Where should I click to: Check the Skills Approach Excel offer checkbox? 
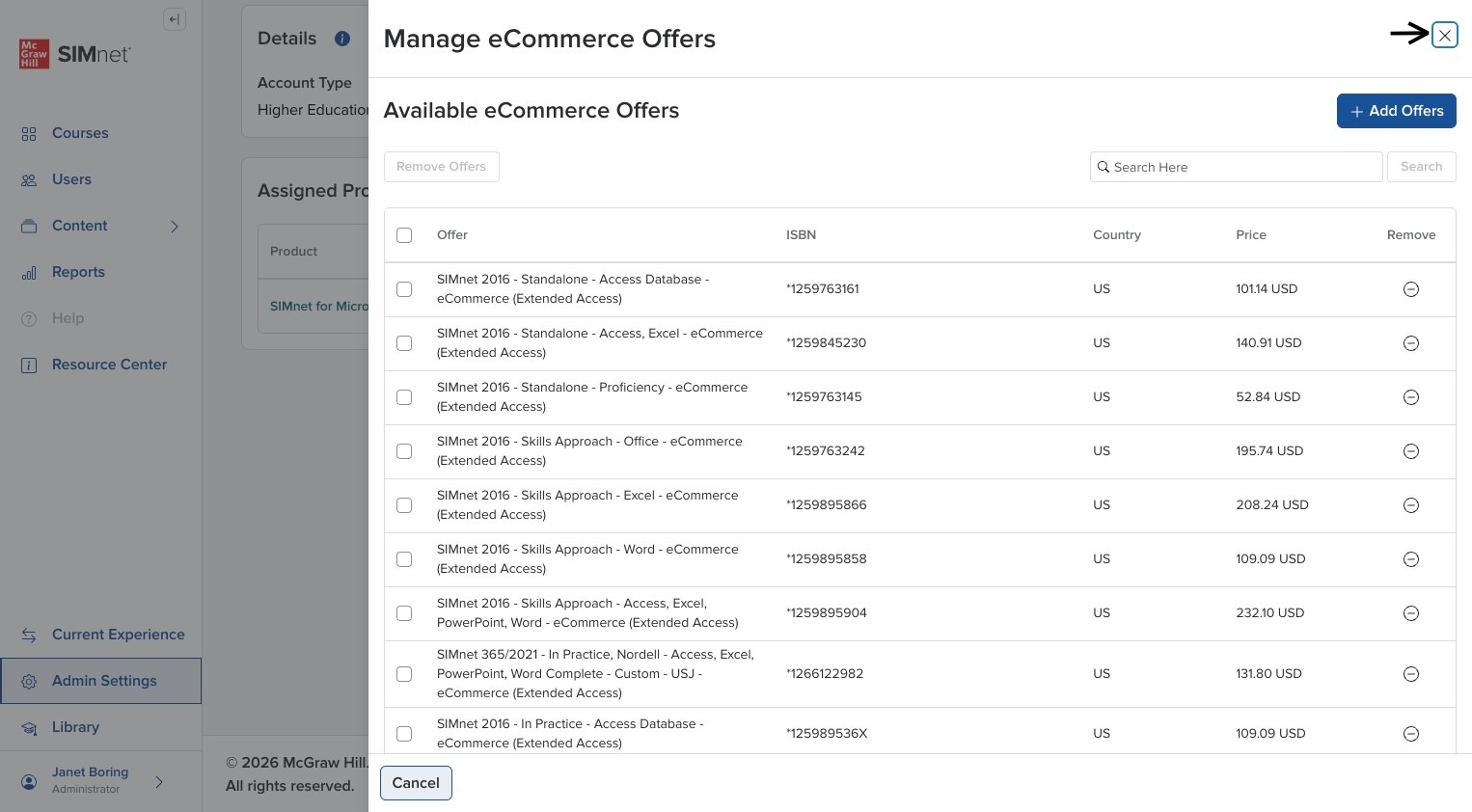404,505
